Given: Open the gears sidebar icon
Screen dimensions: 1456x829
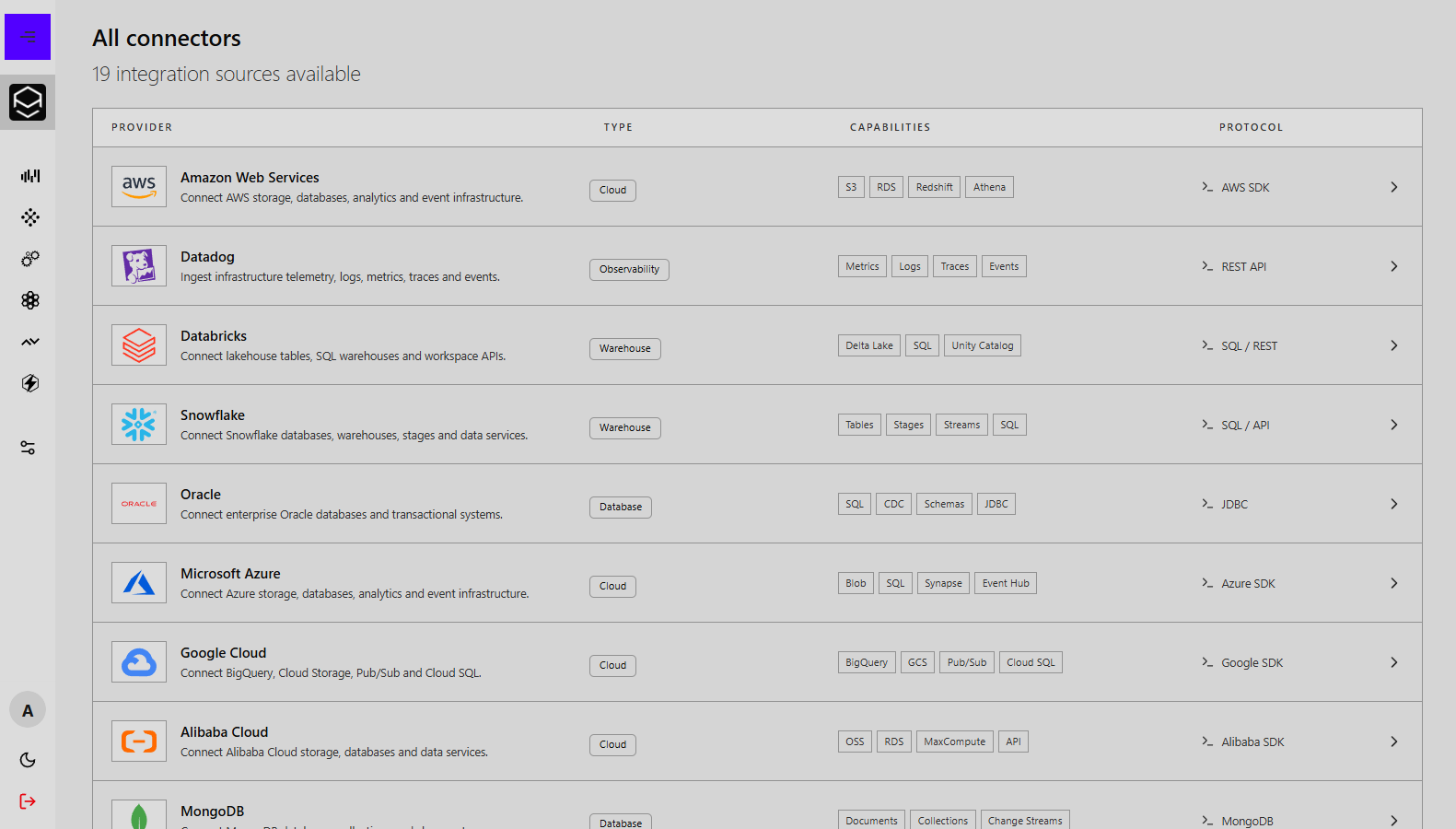Looking at the screenshot, I should (x=30, y=259).
